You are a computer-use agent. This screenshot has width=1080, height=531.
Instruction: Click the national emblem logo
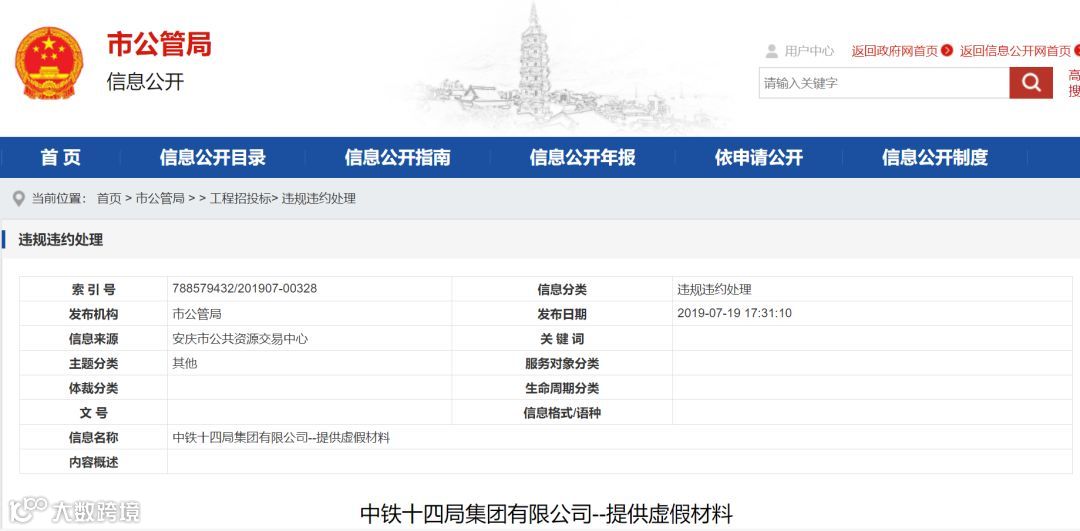[49, 63]
